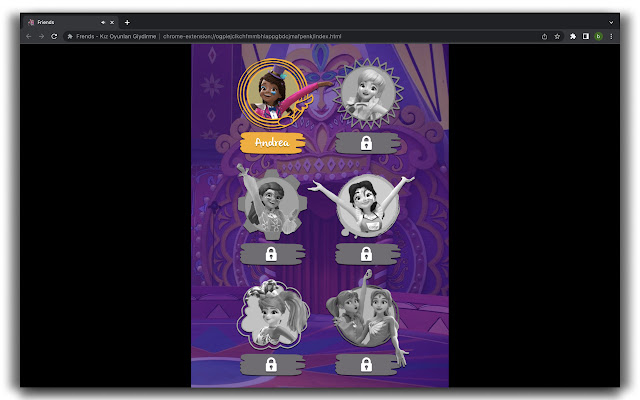The image size is (640, 400).
Task: Open the Extensions puzzle icon in the toolbar
Action: [x=573, y=36]
